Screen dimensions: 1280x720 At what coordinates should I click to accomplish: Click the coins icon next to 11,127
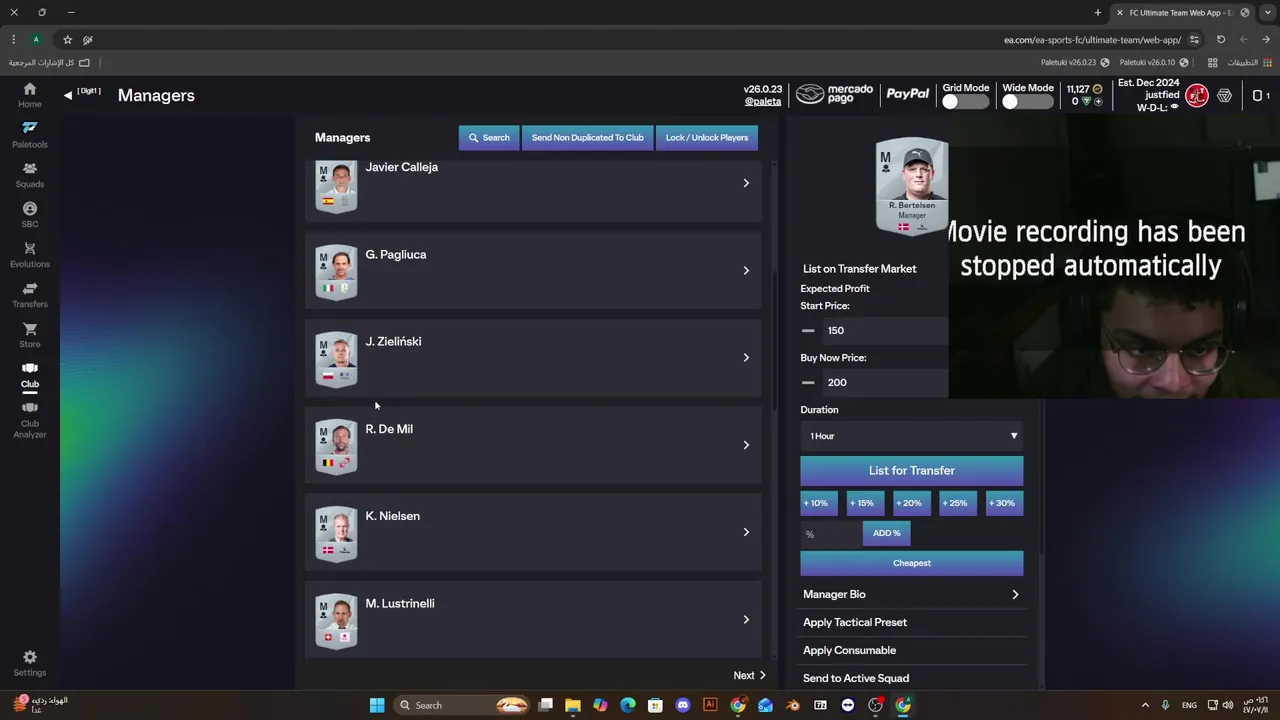tap(1097, 89)
